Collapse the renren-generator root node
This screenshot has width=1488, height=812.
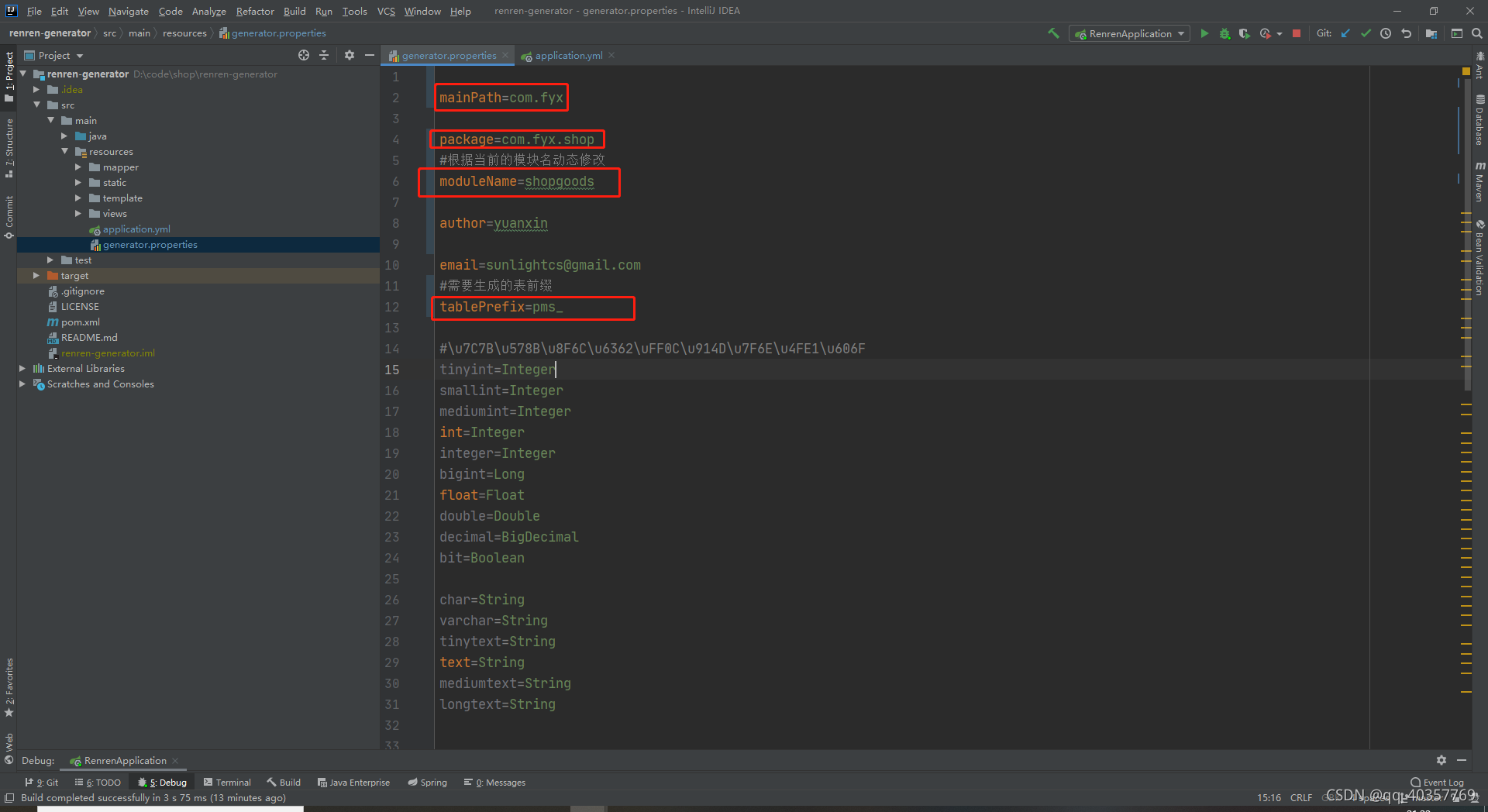tap(23, 74)
